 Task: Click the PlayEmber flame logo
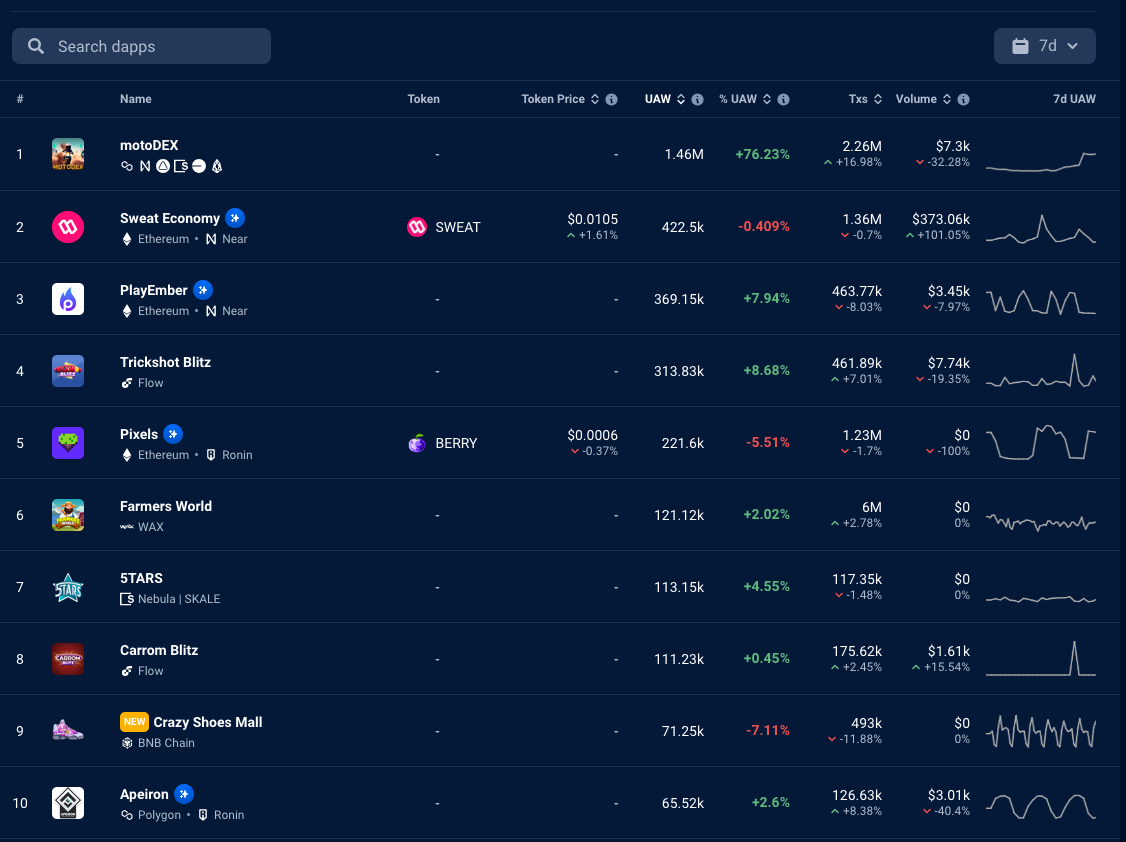click(x=68, y=299)
